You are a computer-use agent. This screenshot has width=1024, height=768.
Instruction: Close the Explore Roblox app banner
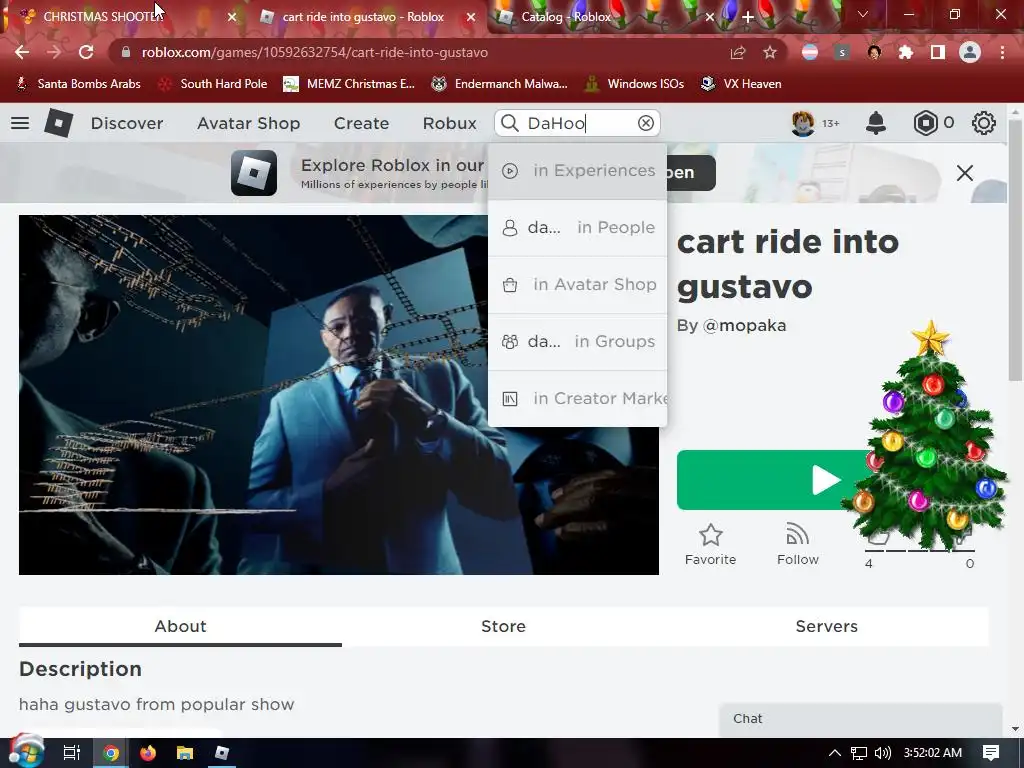point(965,173)
